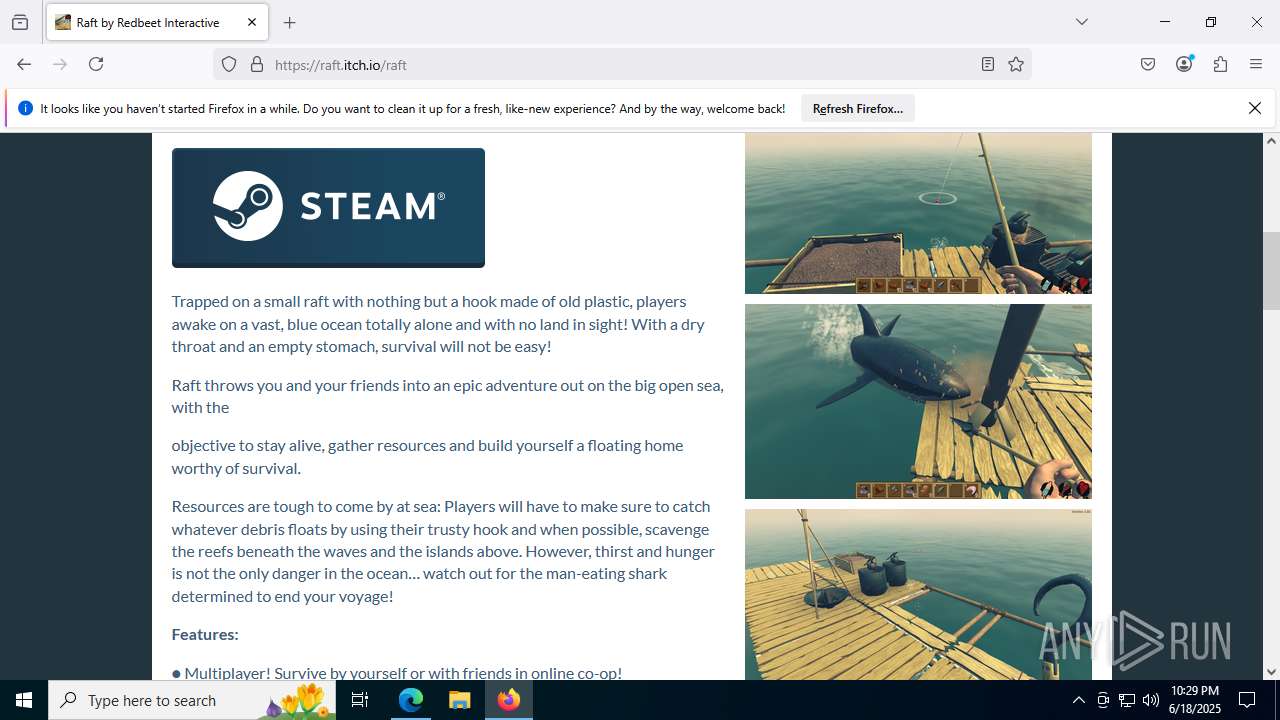Open the shark attacking raft screenshot
The width and height of the screenshot is (1280, 720).
point(918,401)
